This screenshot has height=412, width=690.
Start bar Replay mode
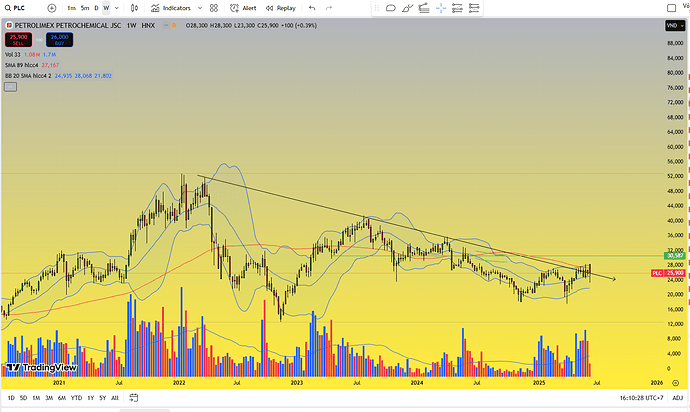click(281, 8)
